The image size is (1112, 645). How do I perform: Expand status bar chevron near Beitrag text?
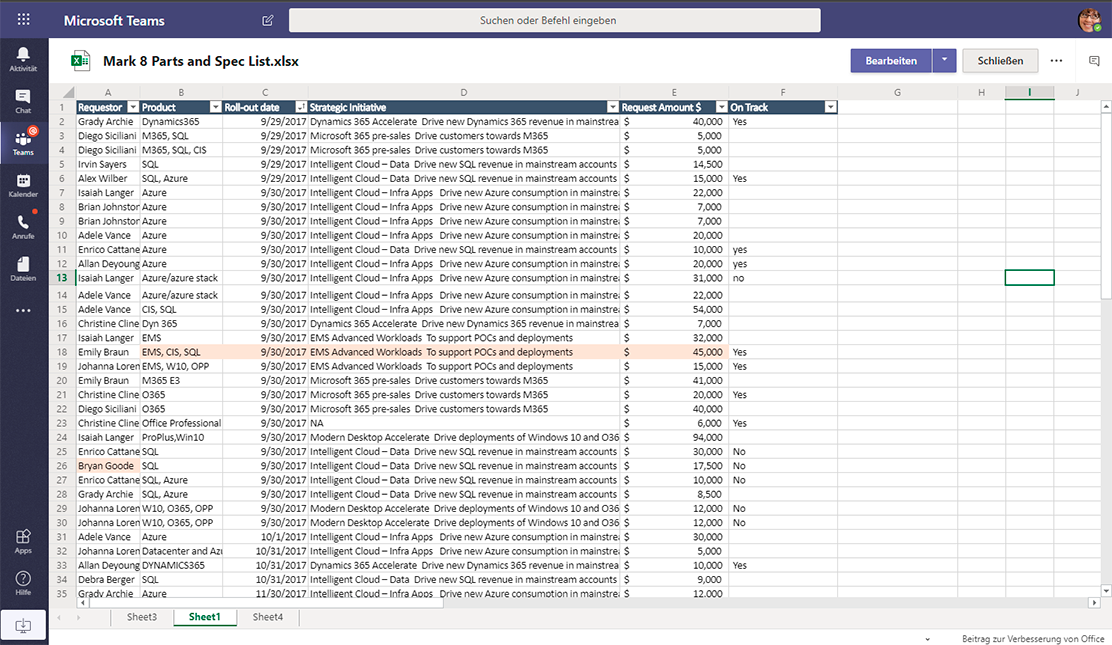[x=928, y=639]
